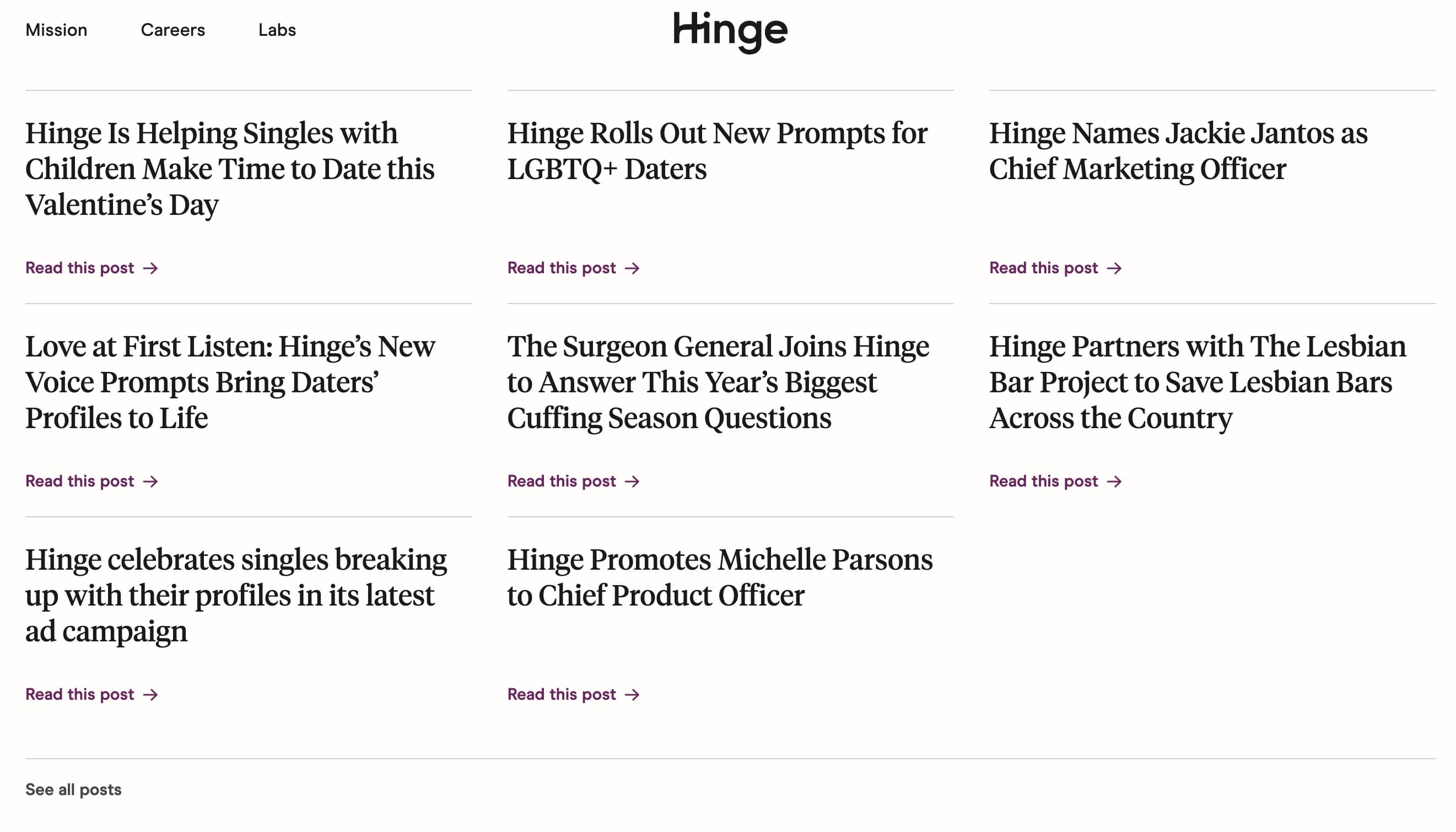Read this post link for Lesbian Bar Project
This screenshot has width=1456, height=832.
(x=1043, y=481)
